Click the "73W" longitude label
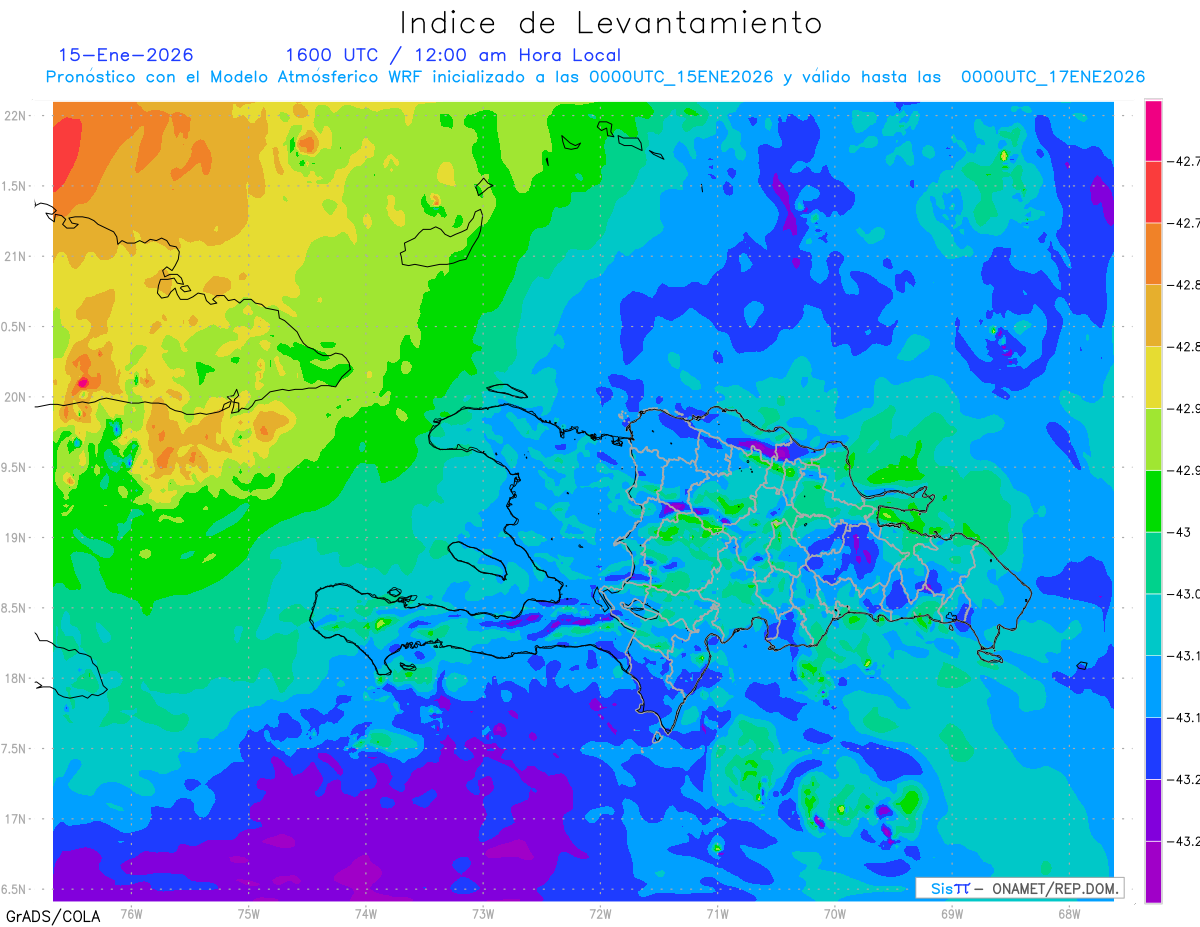1200x927 pixels. 483,914
